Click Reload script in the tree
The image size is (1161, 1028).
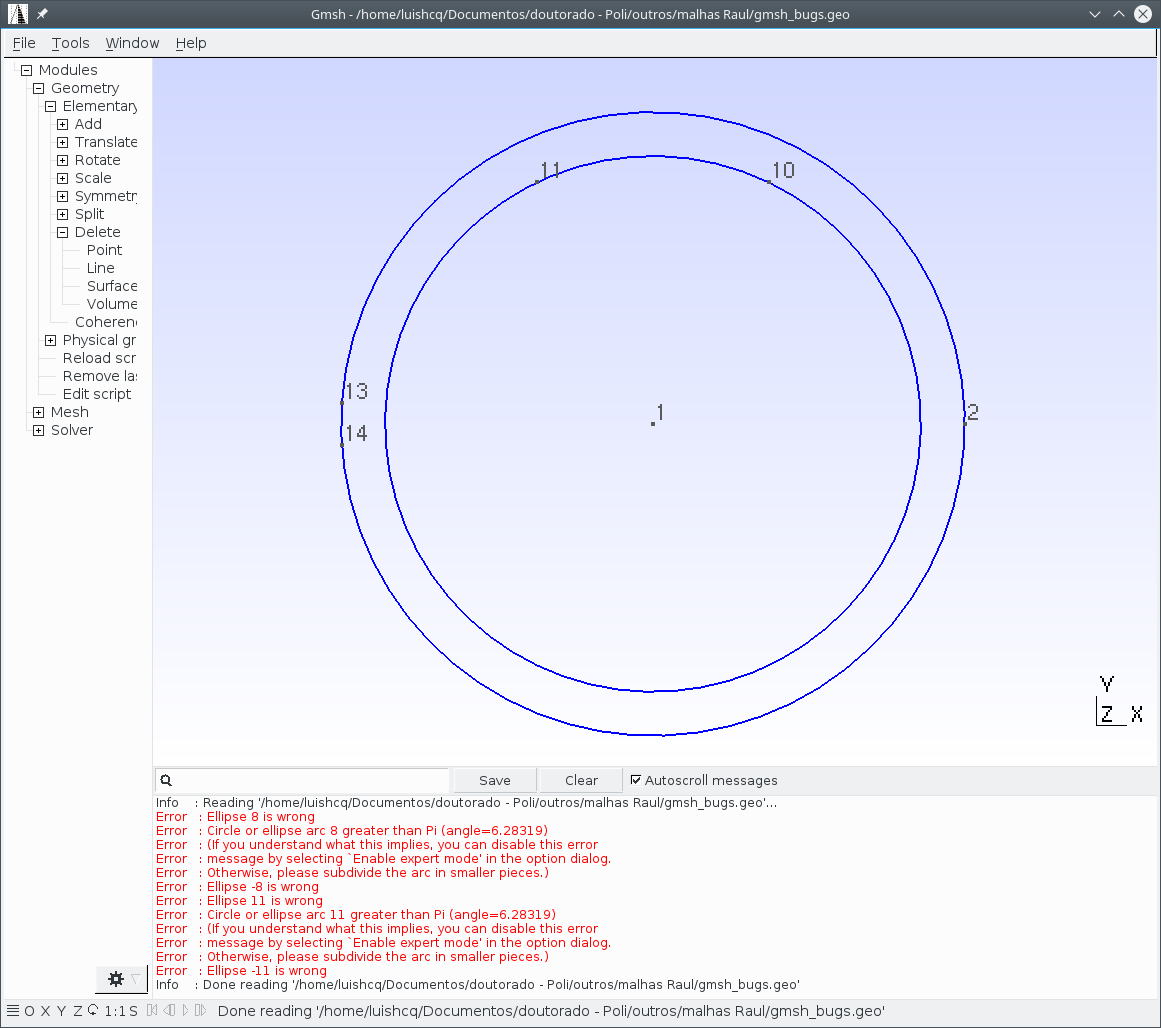99,358
